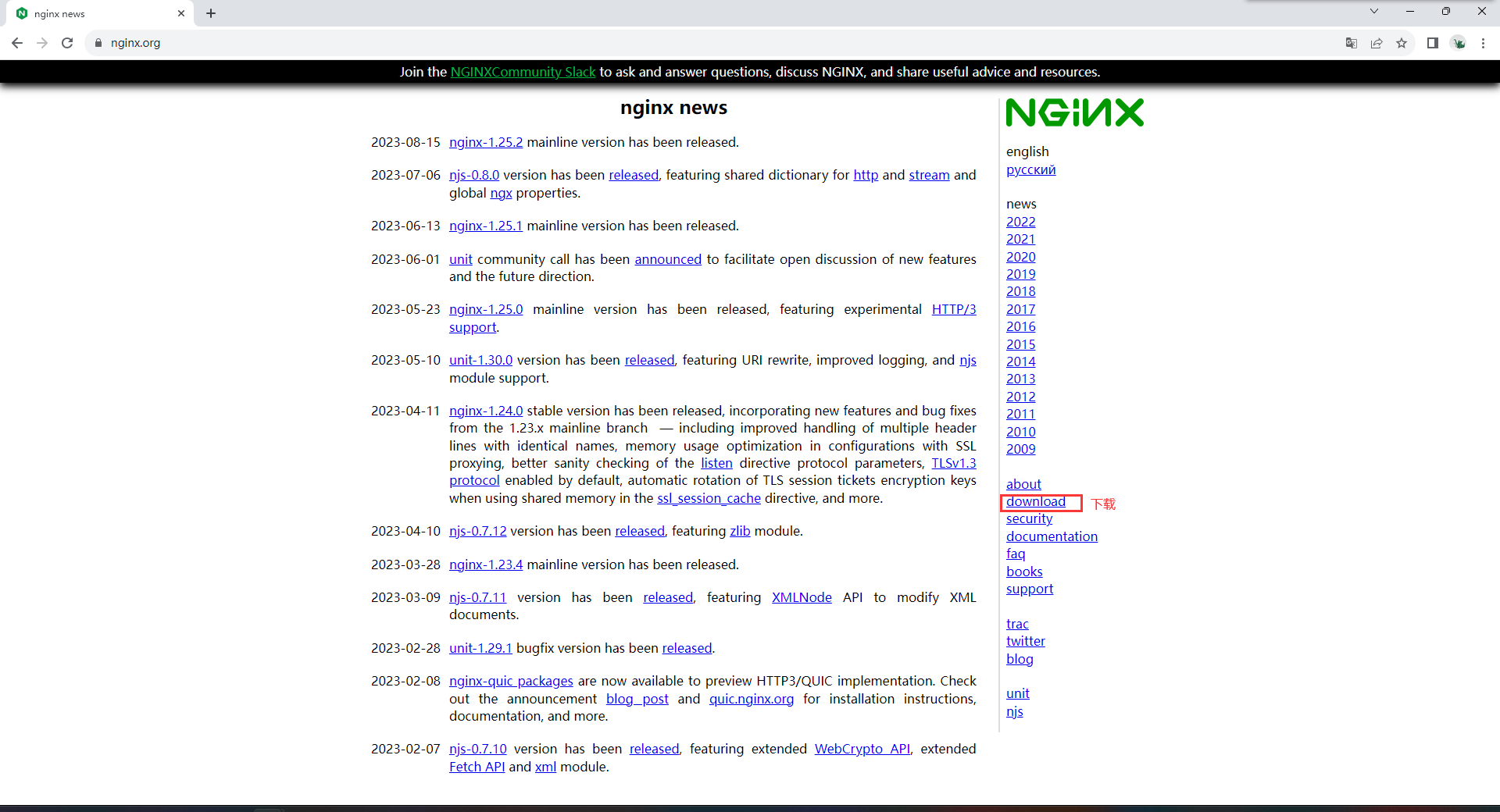Open the njs-0.7.12 link

[478, 531]
